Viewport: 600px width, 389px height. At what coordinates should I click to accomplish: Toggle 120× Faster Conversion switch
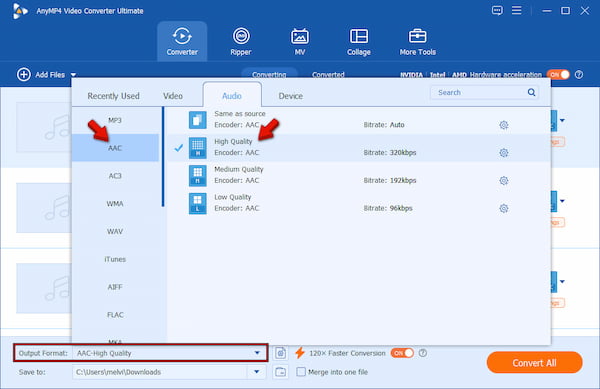pyautogui.click(x=402, y=353)
